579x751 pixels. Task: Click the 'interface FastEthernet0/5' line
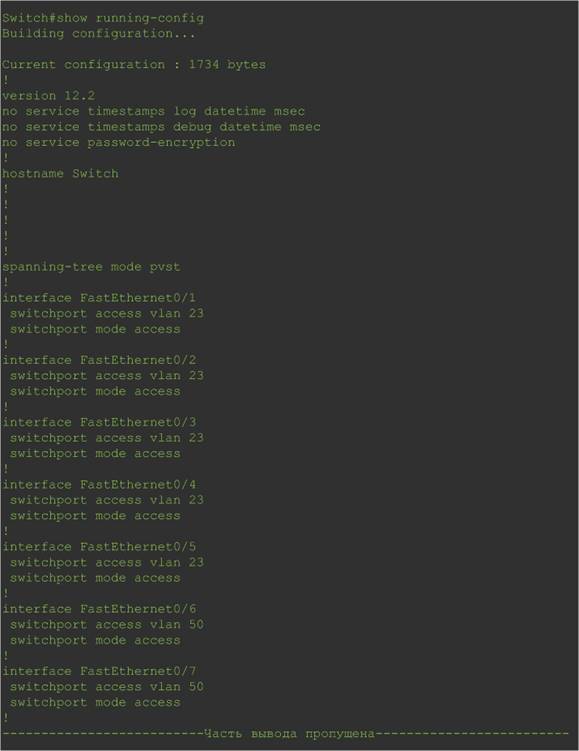[99, 547]
